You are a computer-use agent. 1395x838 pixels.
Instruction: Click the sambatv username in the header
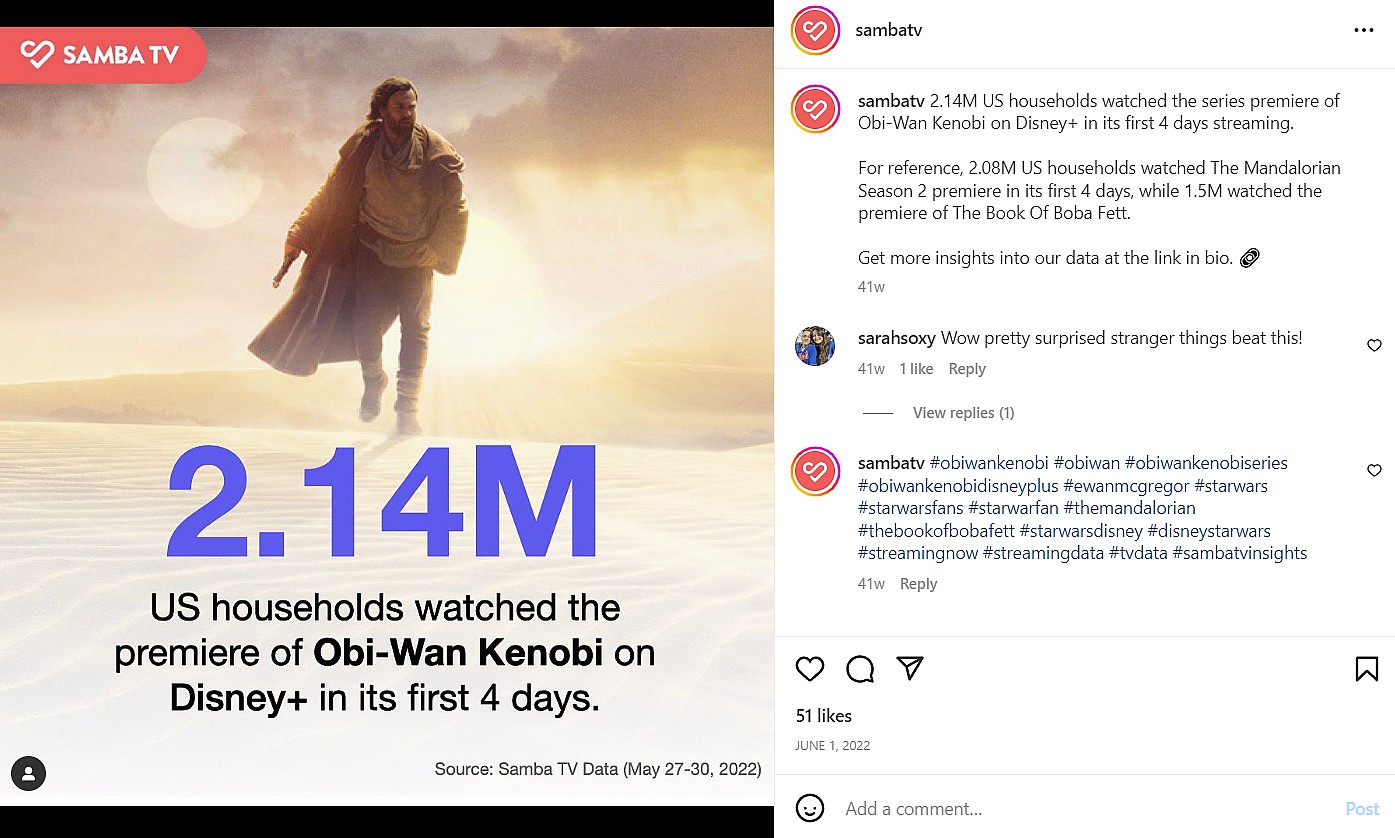pyautogui.click(x=888, y=30)
